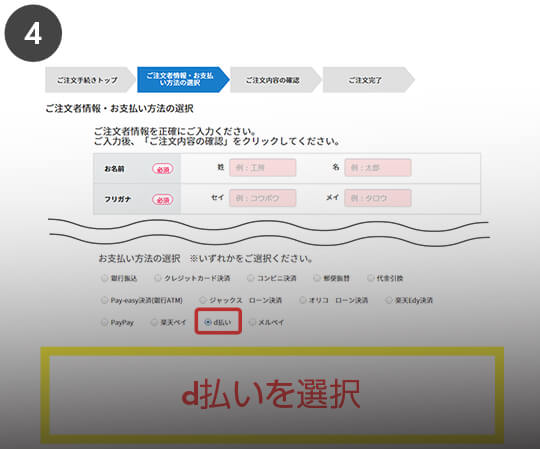The height and width of the screenshot is (449, 540).
Task: Focus the メイ furigana input field
Action: tap(378, 198)
